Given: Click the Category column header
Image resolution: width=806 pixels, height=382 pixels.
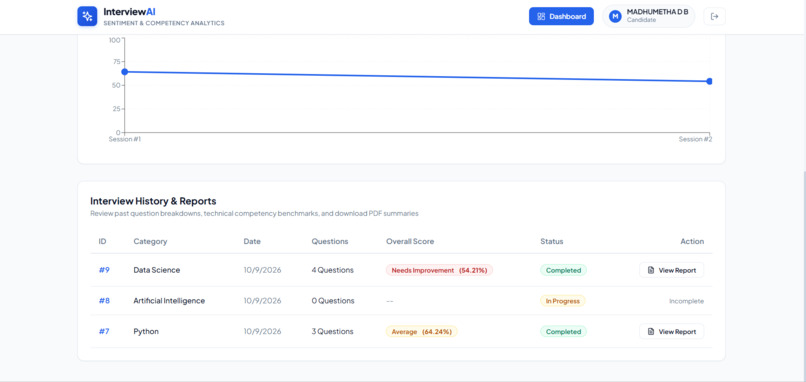Looking at the screenshot, I should (x=150, y=241).
